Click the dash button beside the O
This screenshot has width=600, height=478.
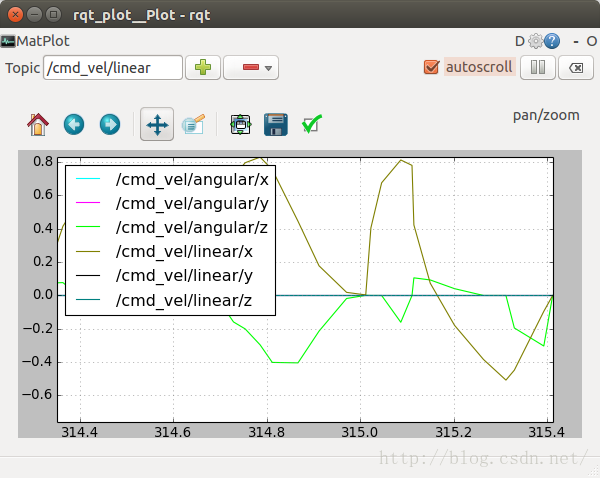click(576, 41)
